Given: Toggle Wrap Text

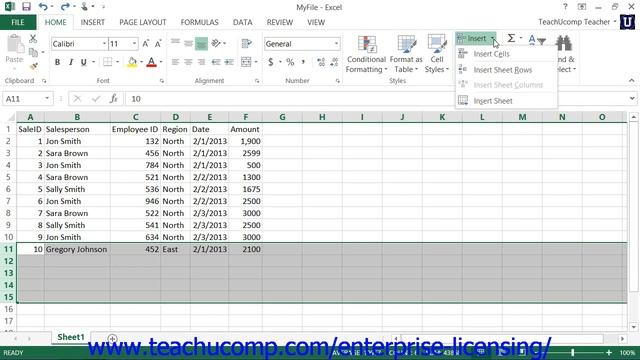Looking at the screenshot, I should 246,43.
